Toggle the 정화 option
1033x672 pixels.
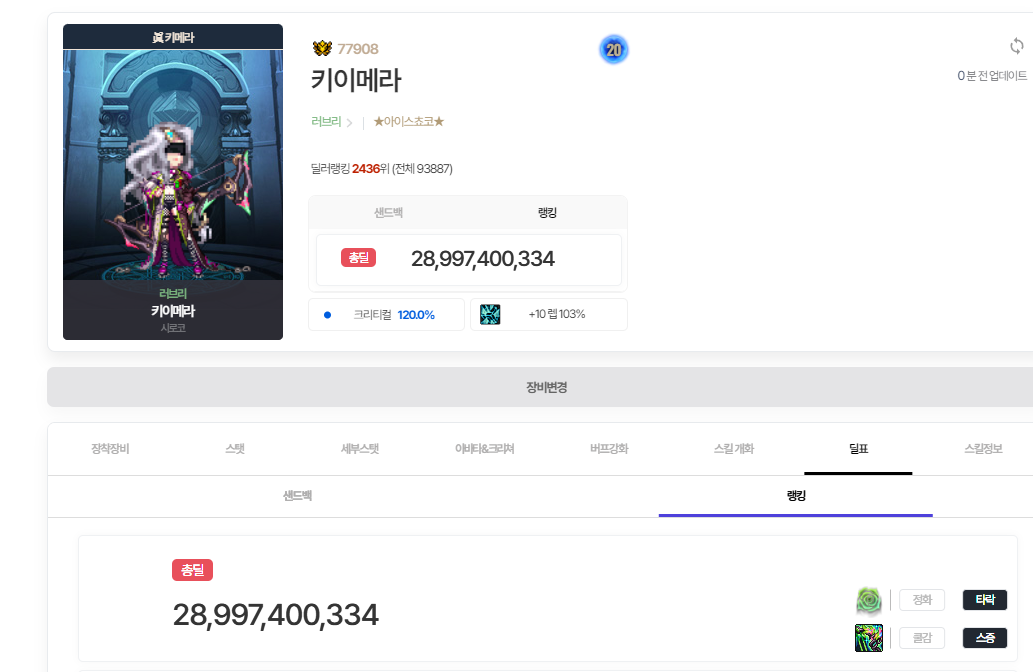(921, 600)
